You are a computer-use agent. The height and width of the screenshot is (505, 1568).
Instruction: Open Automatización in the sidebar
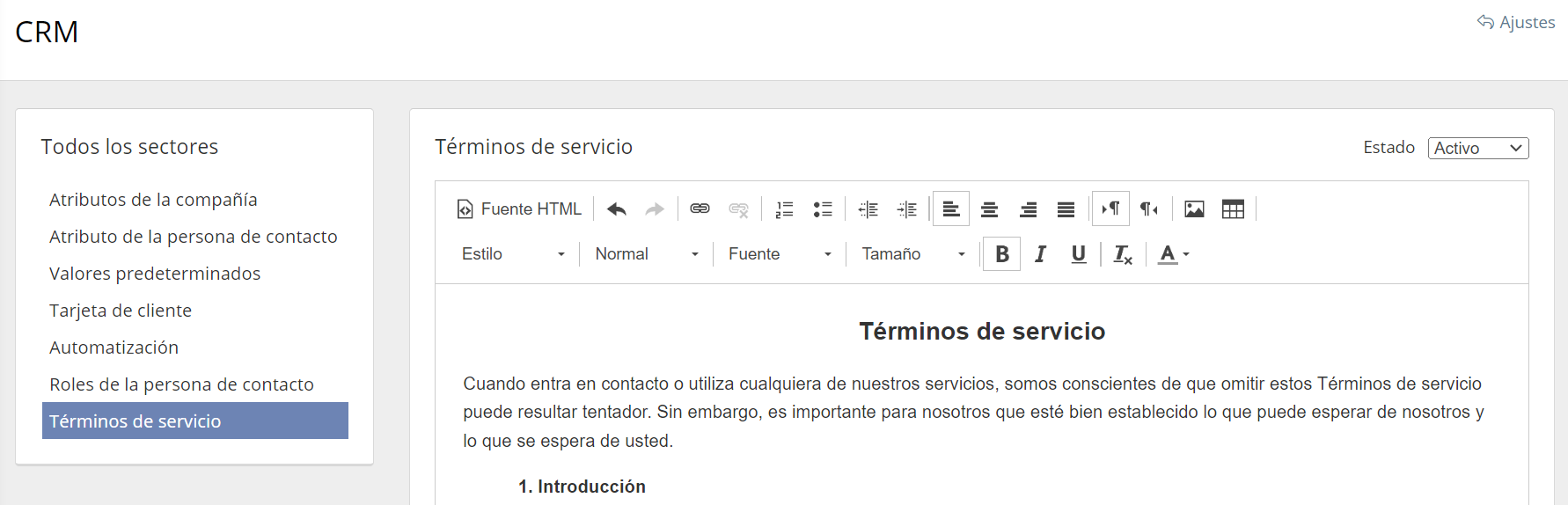pos(114,348)
